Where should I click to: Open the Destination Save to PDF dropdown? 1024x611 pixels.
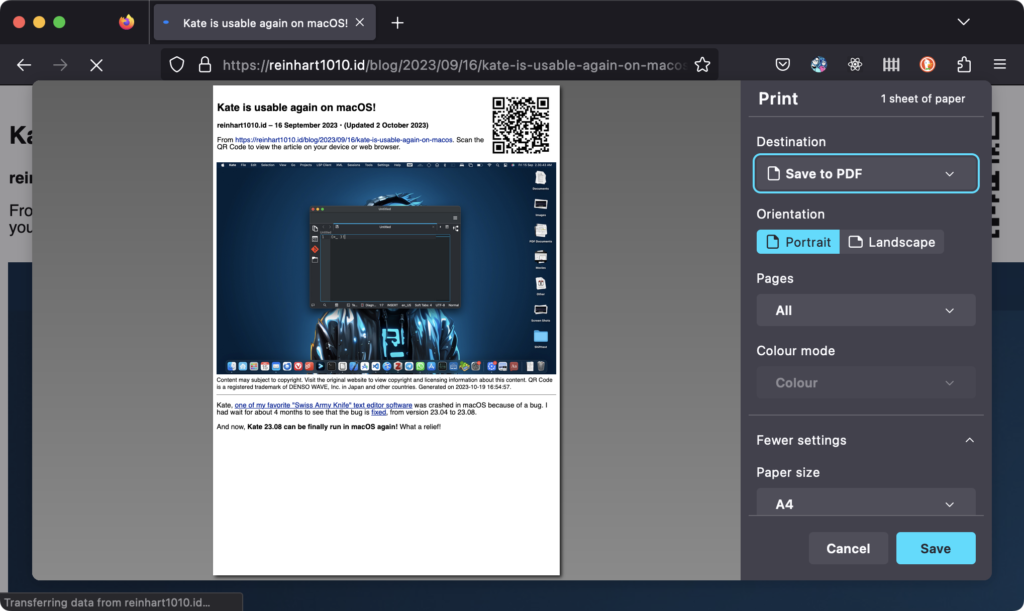click(865, 173)
